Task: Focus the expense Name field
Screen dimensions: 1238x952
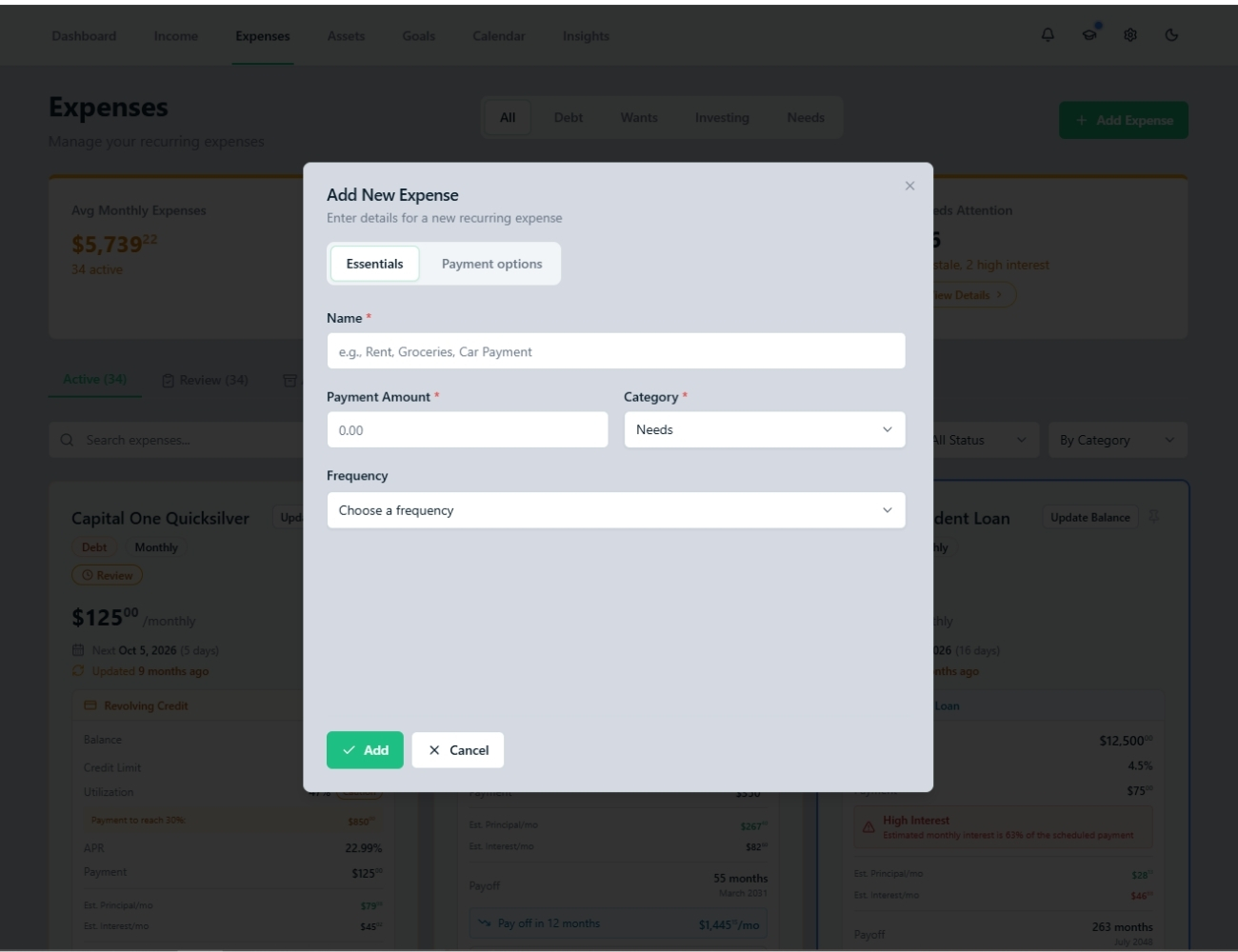Action: (x=616, y=351)
